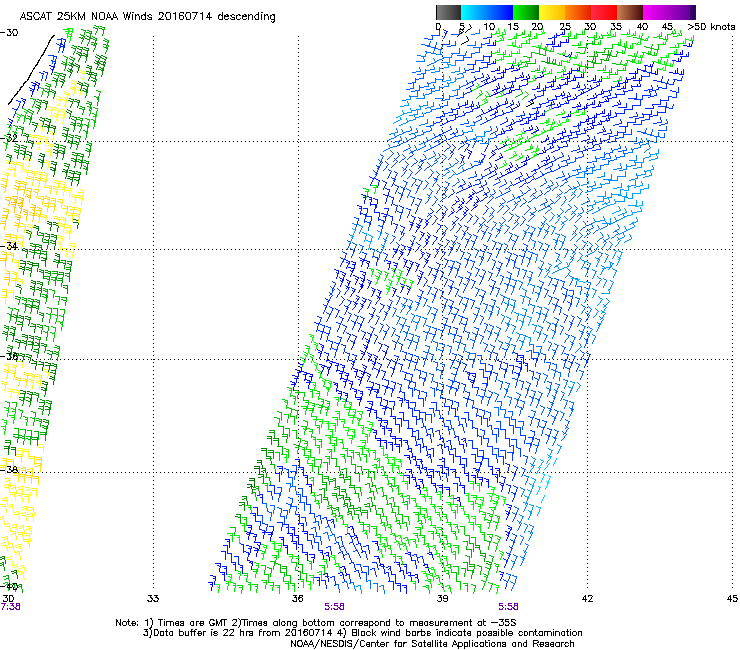
Task: Click the cyan-blue 5–15 knots color segment
Action: (x=487, y=12)
